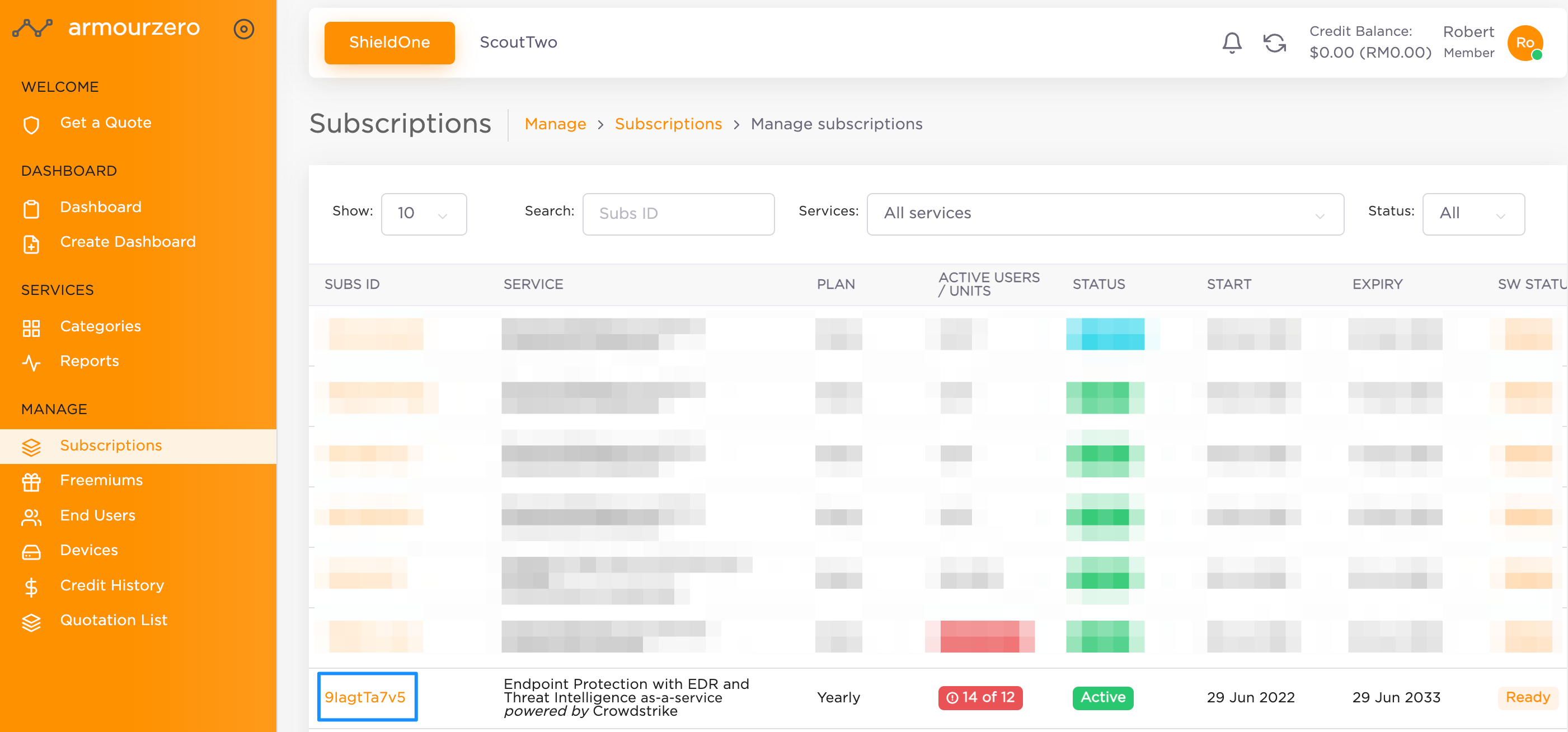This screenshot has width=1568, height=732.
Task: Click the refresh sync icon
Action: [1275, 43]
